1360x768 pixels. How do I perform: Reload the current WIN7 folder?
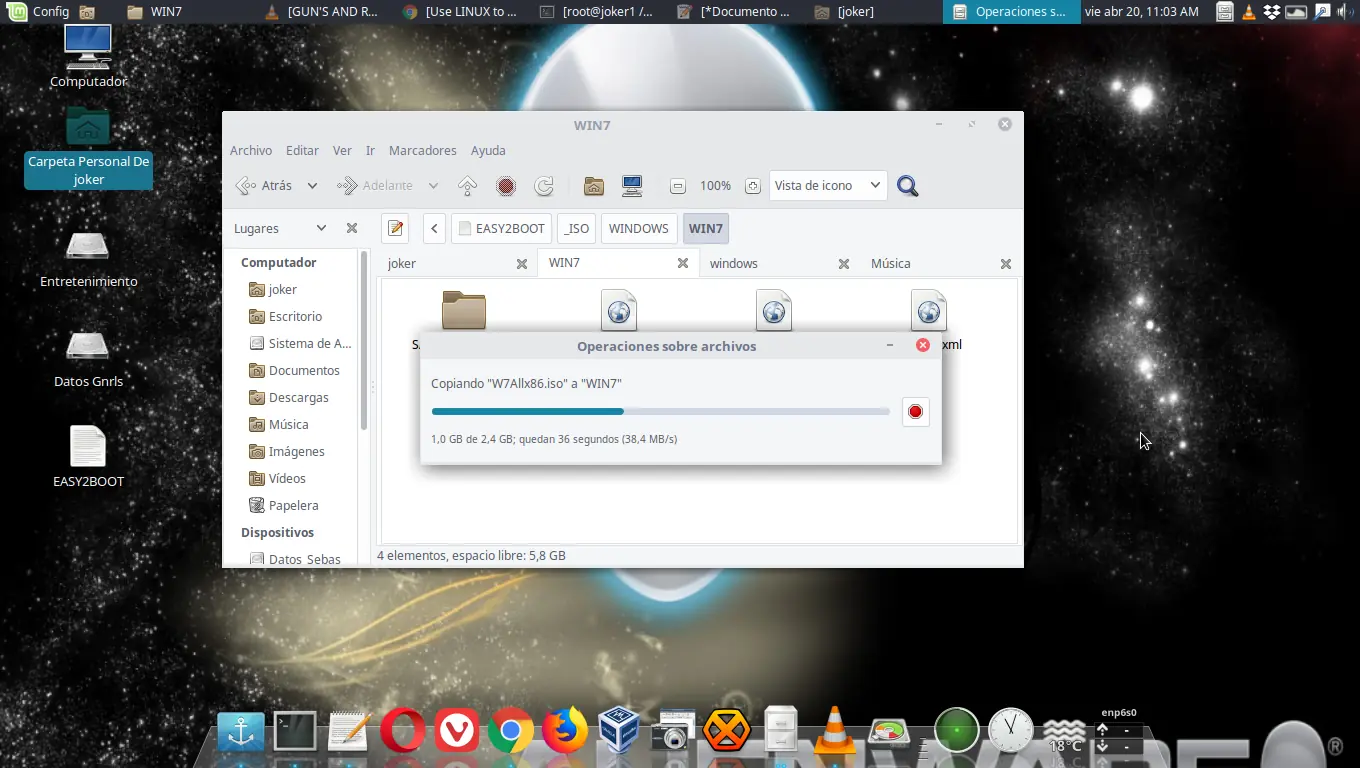point(544,186)
